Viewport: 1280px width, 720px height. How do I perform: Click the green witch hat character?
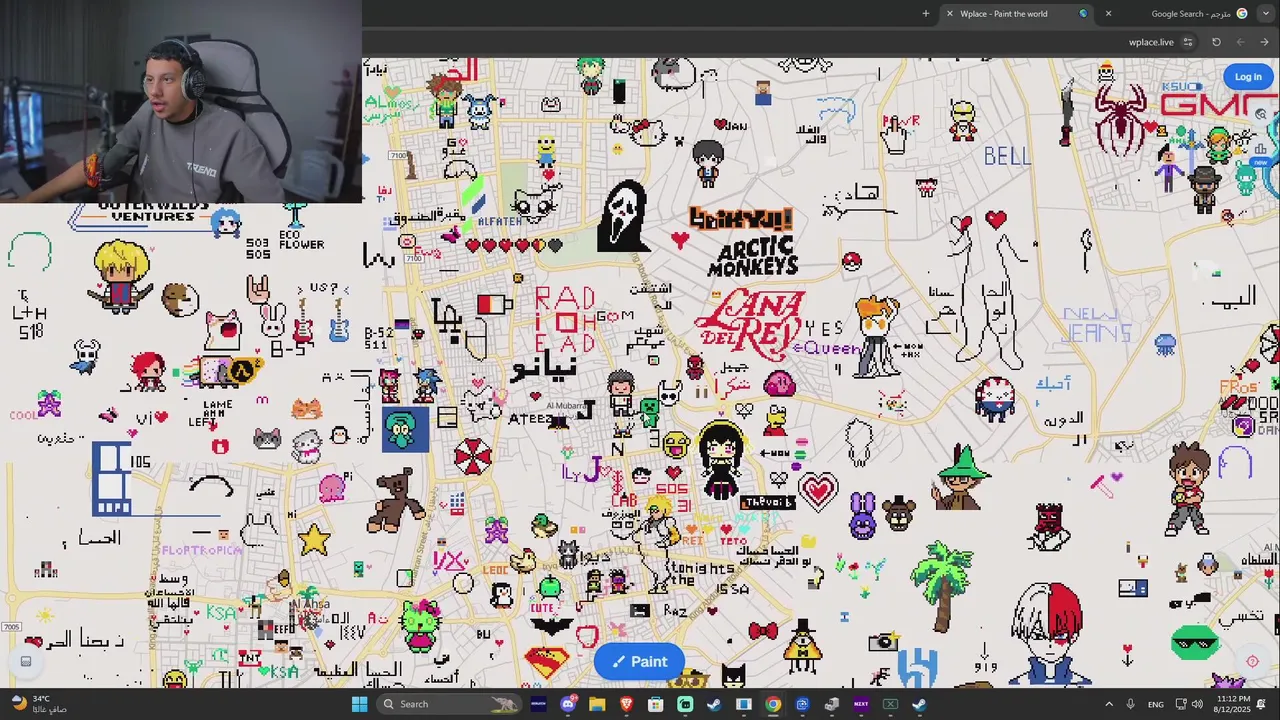click(960, 478)
